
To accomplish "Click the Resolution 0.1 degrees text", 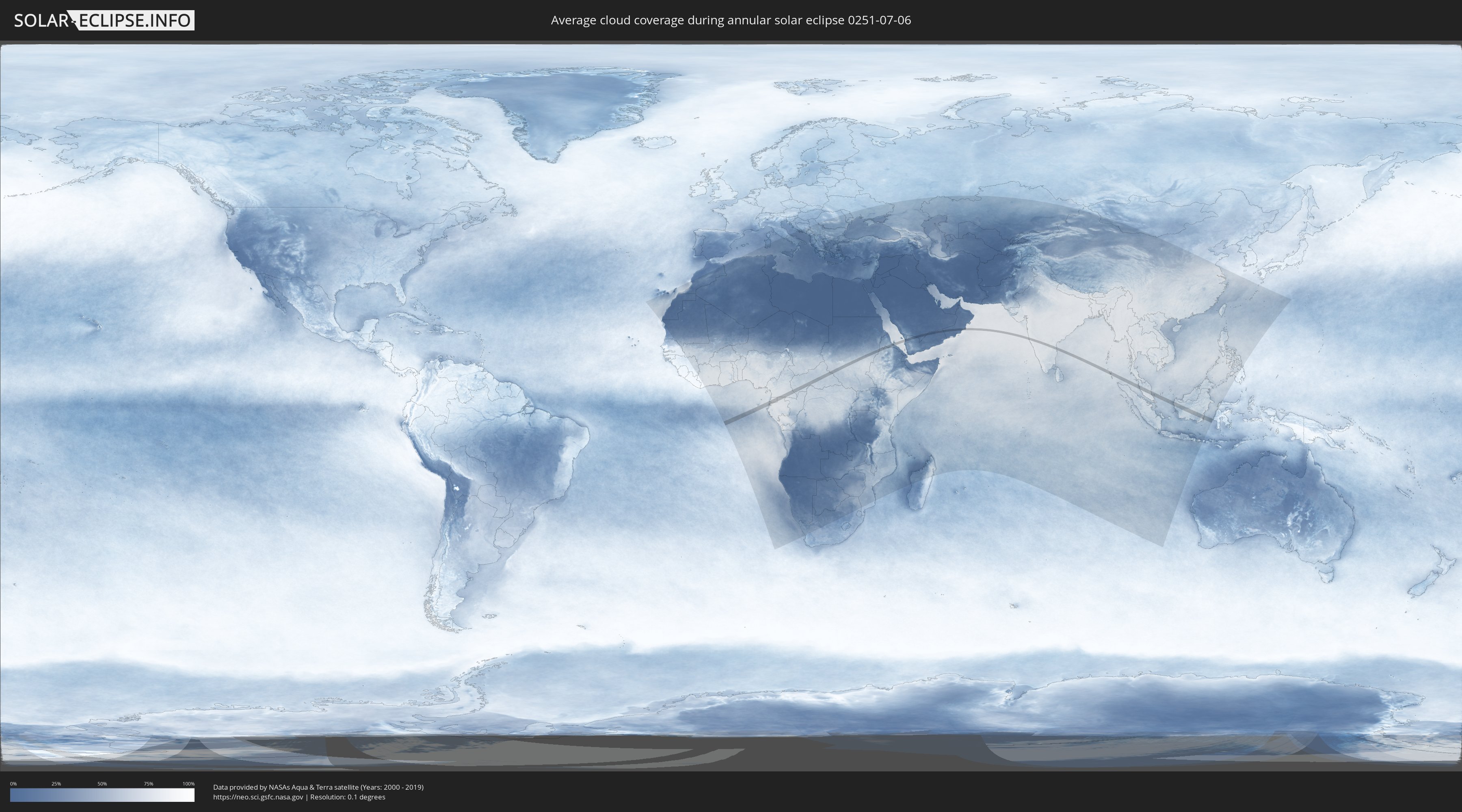I will click(x=347, y=797).
